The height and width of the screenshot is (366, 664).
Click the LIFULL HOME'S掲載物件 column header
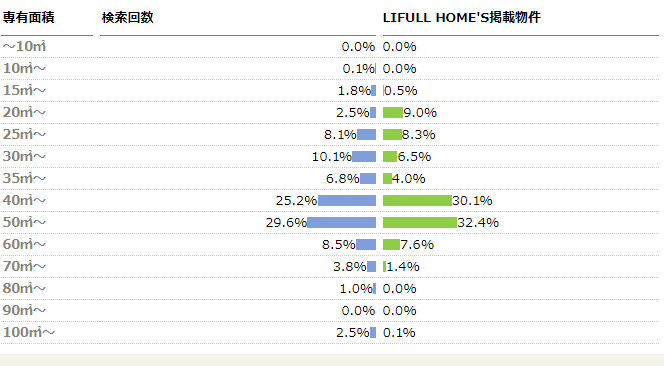462,17
